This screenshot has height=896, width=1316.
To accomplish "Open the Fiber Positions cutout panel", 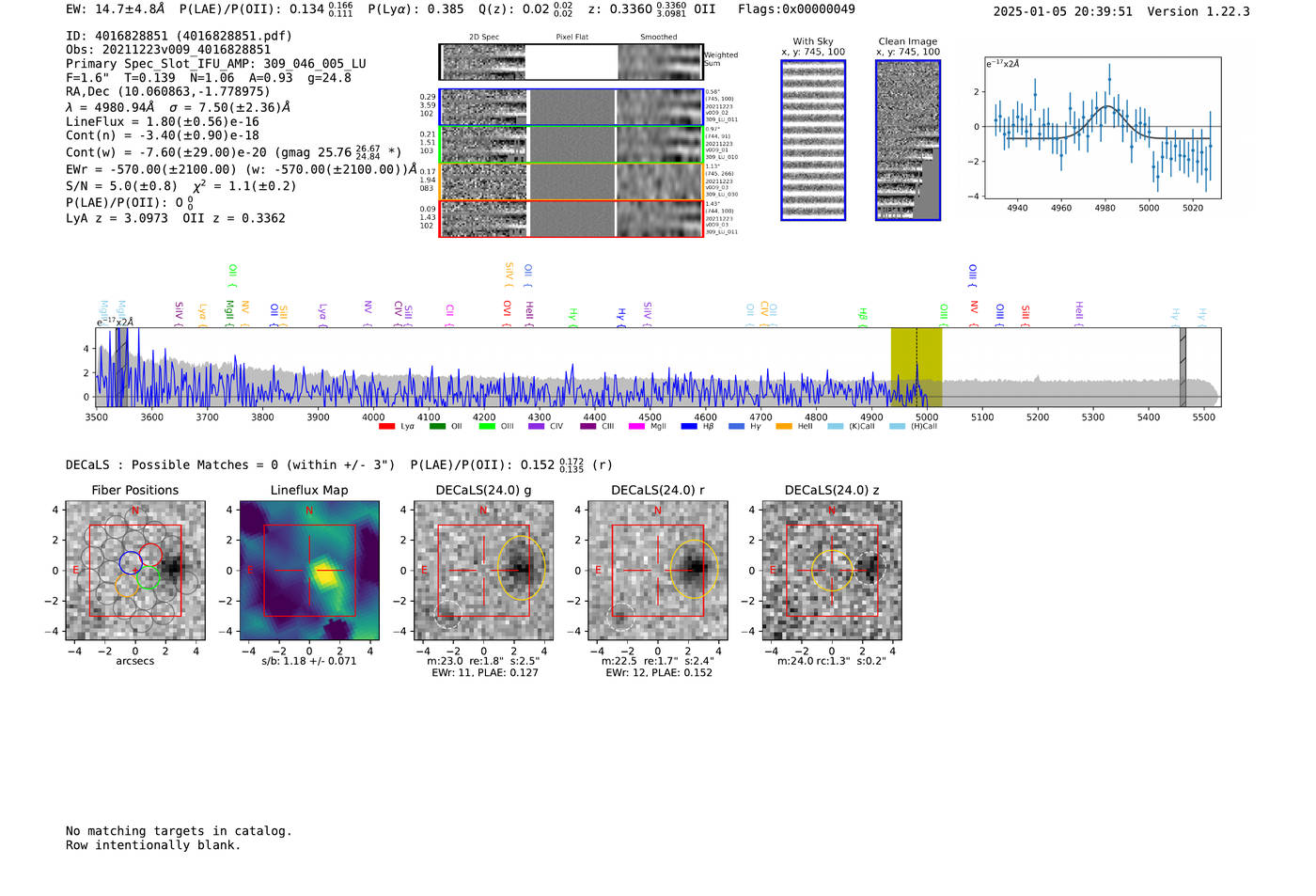I will point(135,570).
